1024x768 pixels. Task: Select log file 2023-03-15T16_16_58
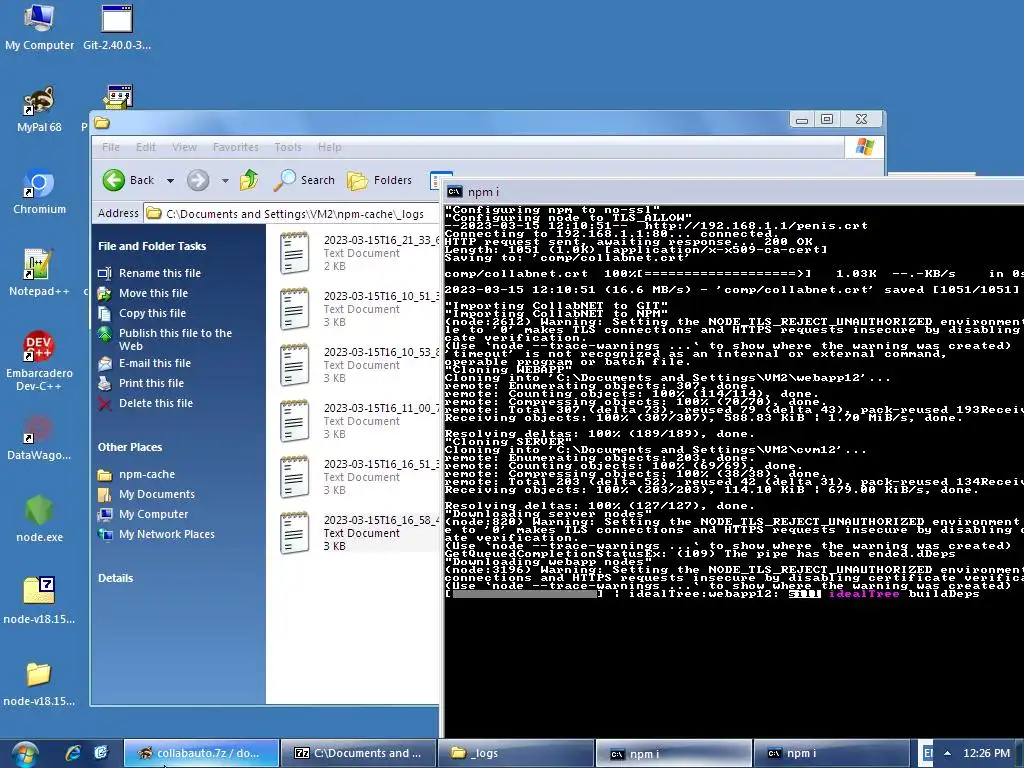point(359,533)
